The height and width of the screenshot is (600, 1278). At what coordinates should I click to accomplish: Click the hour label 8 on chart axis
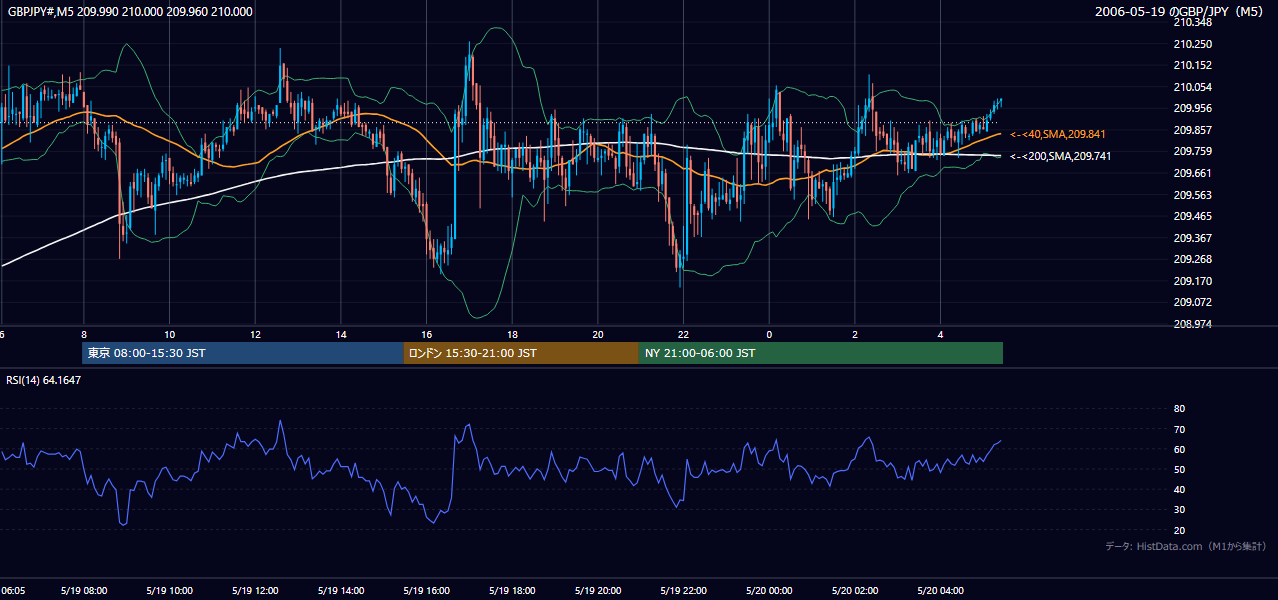(84, 334)
